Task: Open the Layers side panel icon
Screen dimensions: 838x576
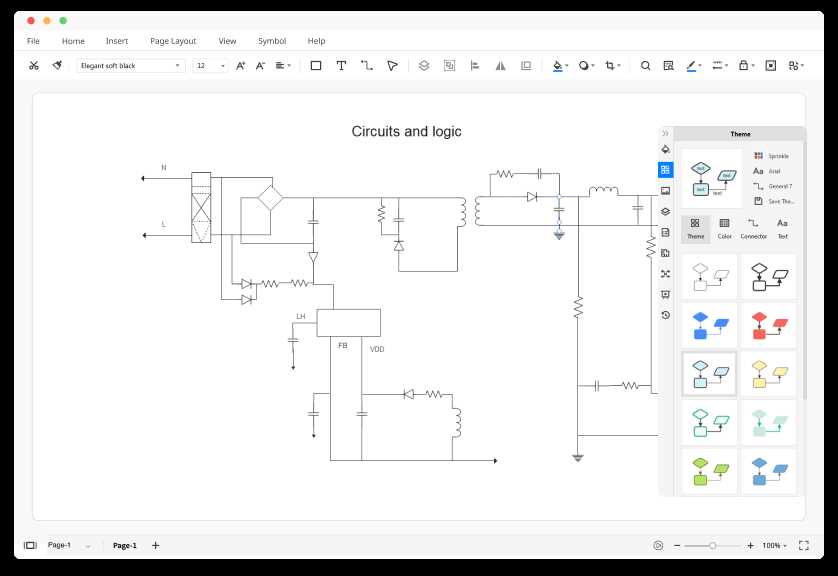Action: tap(665, 212)
